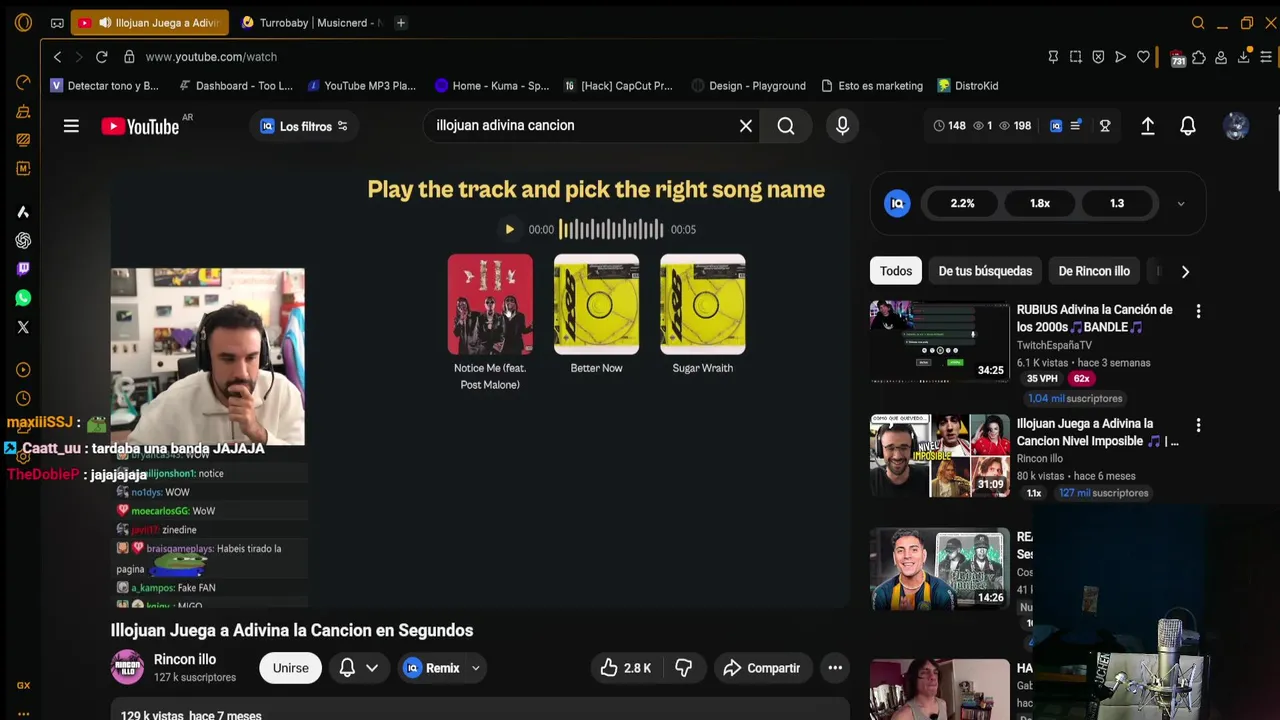Open Home - Kuma bookmark
1280x720 pixels.
pyautogui.click(x=492, y=86)
